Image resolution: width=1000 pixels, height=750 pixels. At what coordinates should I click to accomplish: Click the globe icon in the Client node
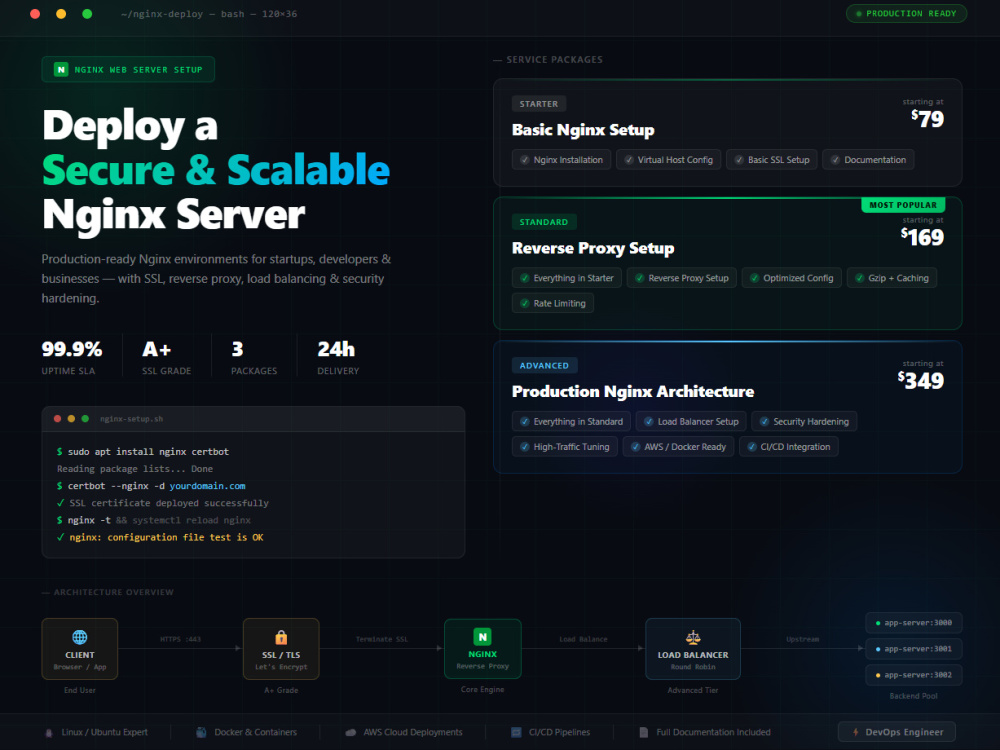(x=80, y=636)
